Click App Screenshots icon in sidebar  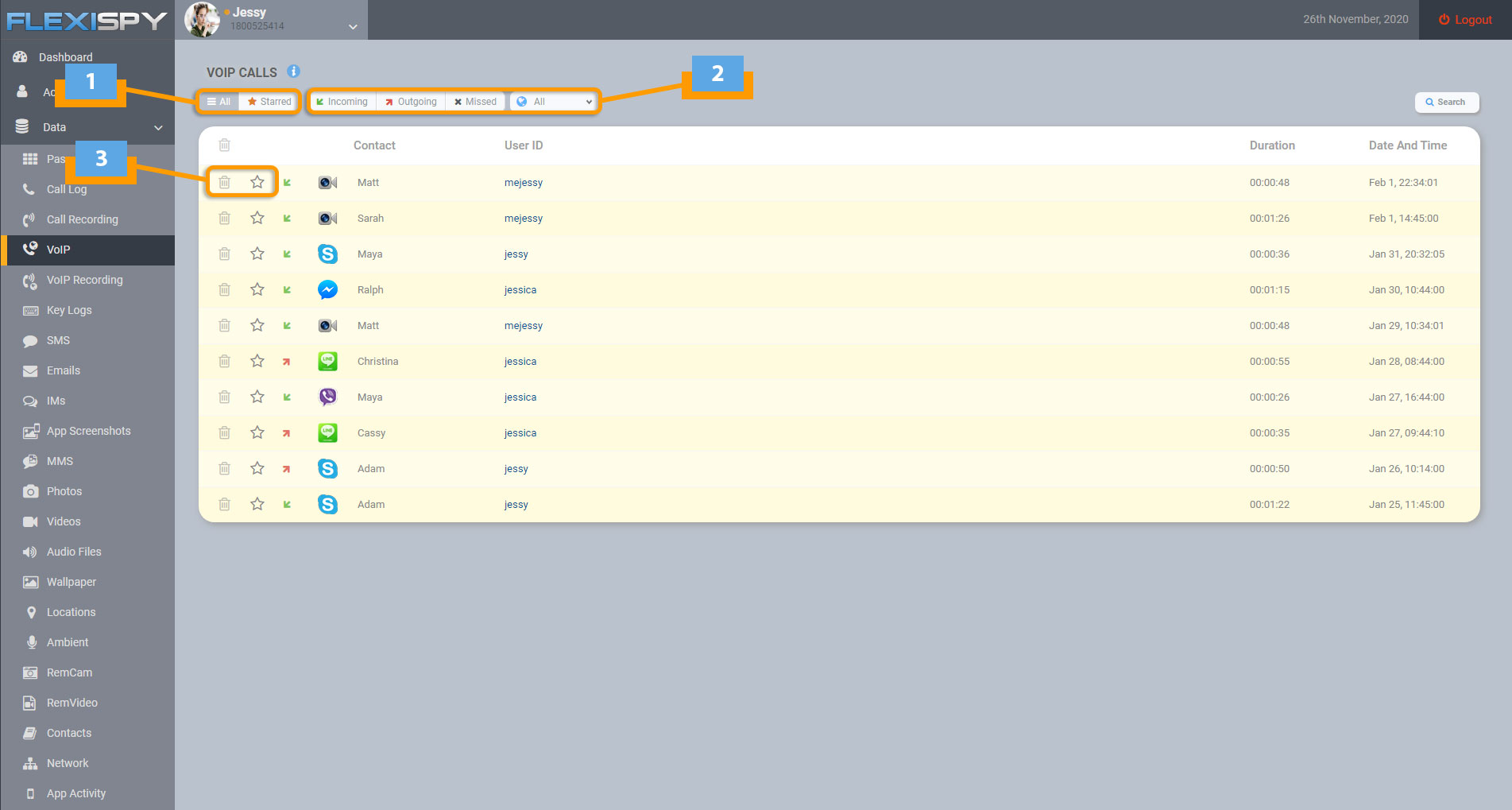pos(31,432)
